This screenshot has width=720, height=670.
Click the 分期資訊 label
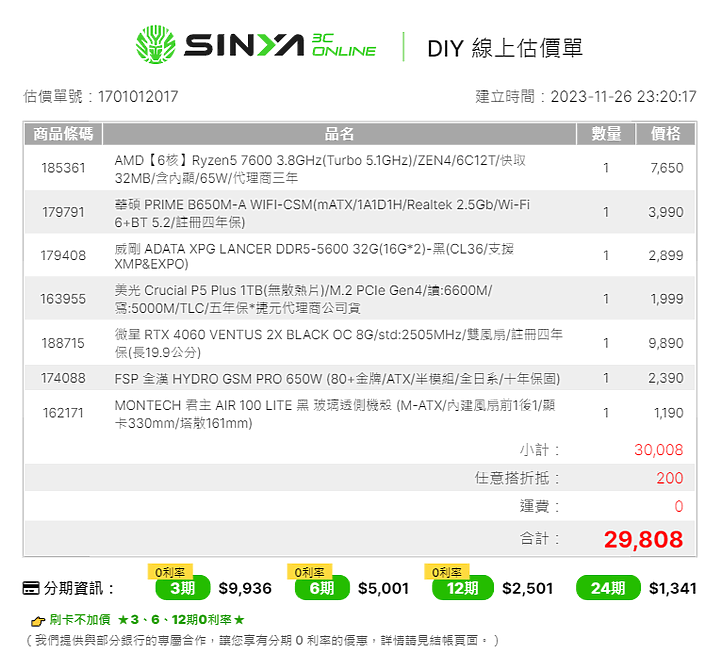coord(78,588)
